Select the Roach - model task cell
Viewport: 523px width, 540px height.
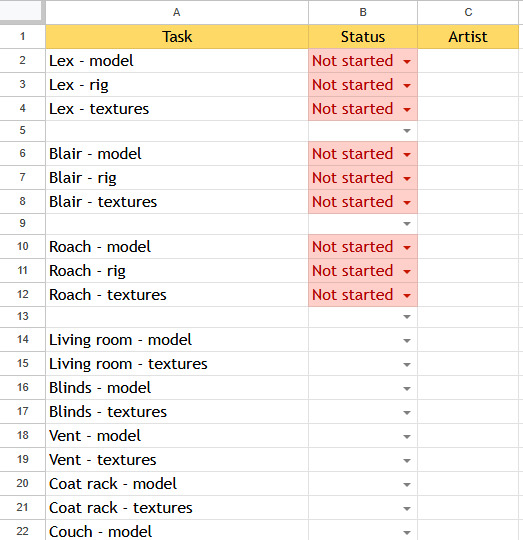[x=177, y=247]
